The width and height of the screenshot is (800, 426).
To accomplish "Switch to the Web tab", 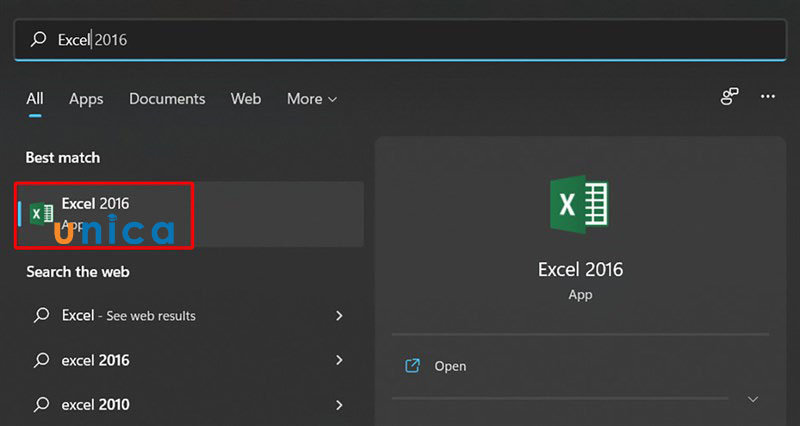I will (245, 98).
